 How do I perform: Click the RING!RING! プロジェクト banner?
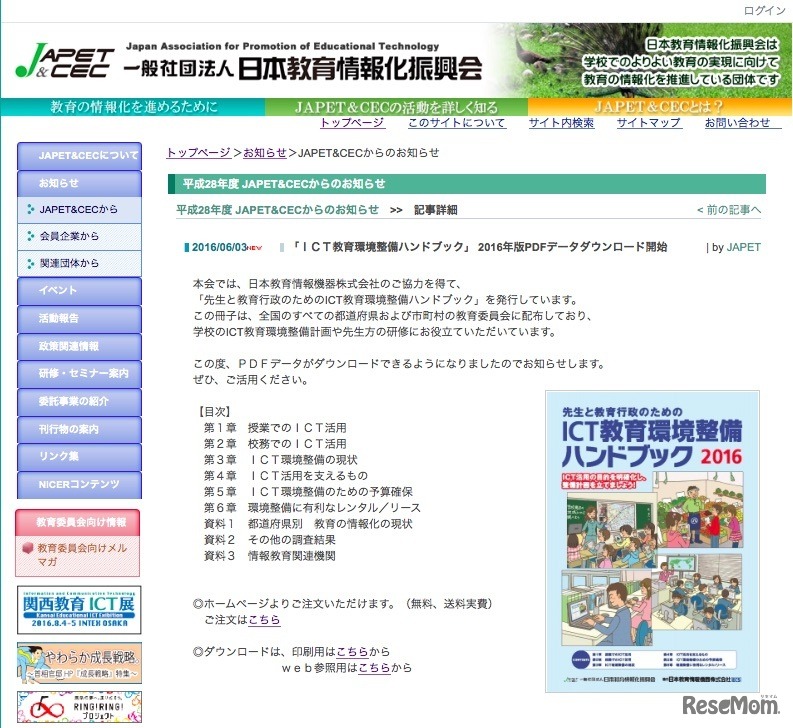[x=79, y=707]
